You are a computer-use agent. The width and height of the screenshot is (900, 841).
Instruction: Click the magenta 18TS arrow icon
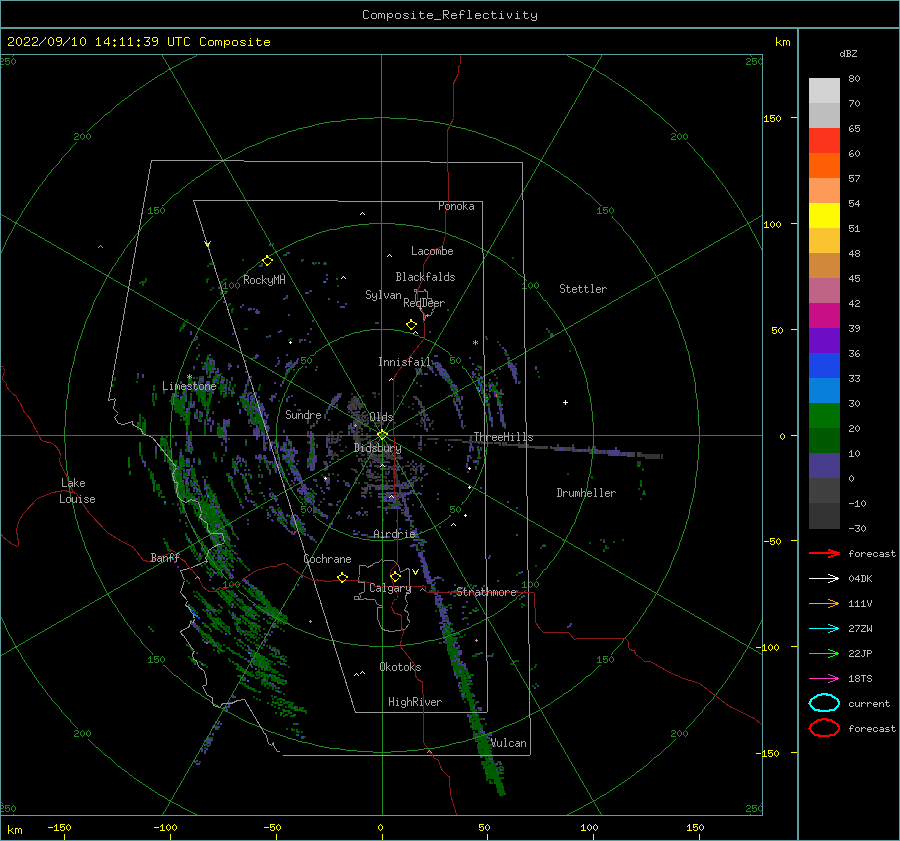pos(824,679)
